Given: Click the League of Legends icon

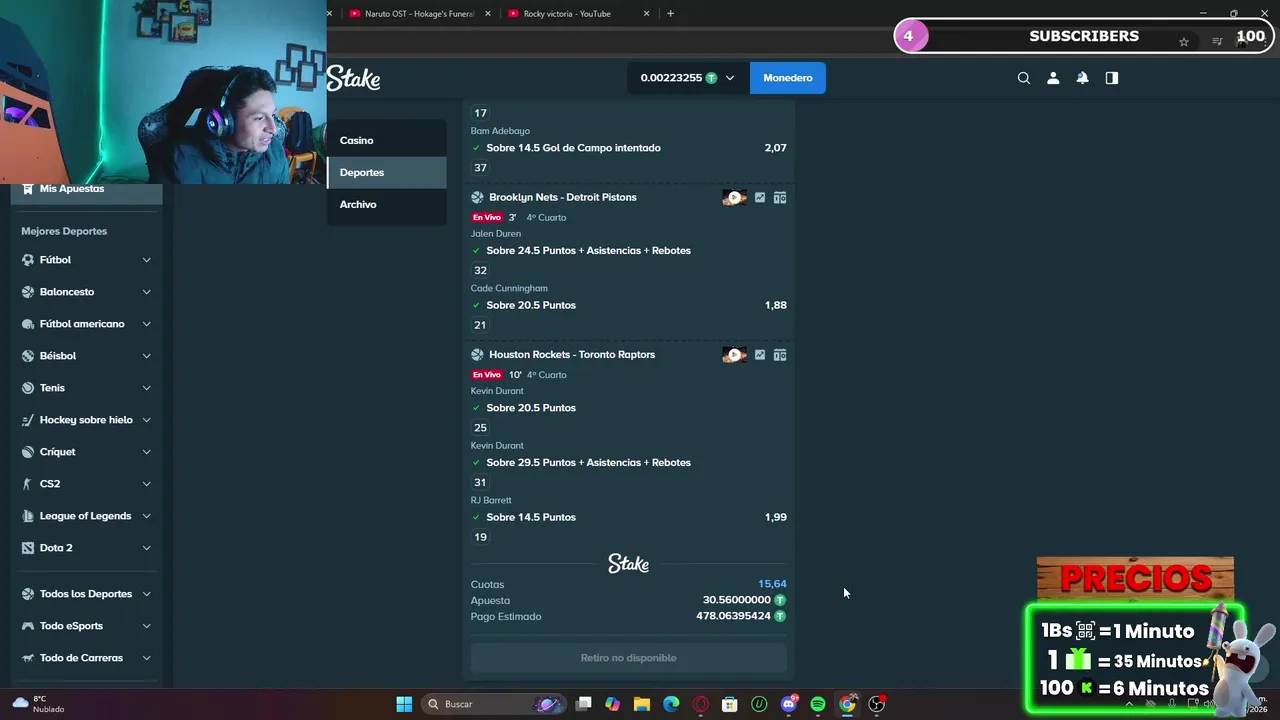Looking at the screenshot, I should 28,516.
